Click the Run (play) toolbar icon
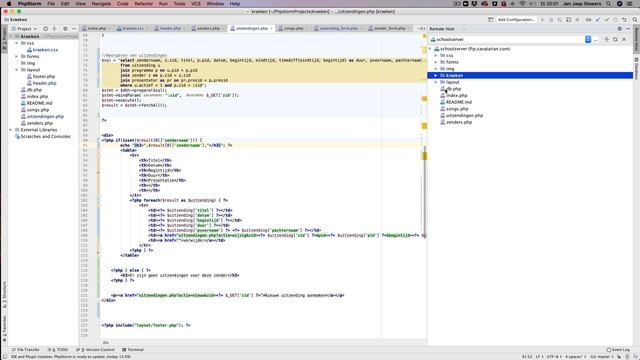Viewport: 640px width, 360px height. coord(542,20)
